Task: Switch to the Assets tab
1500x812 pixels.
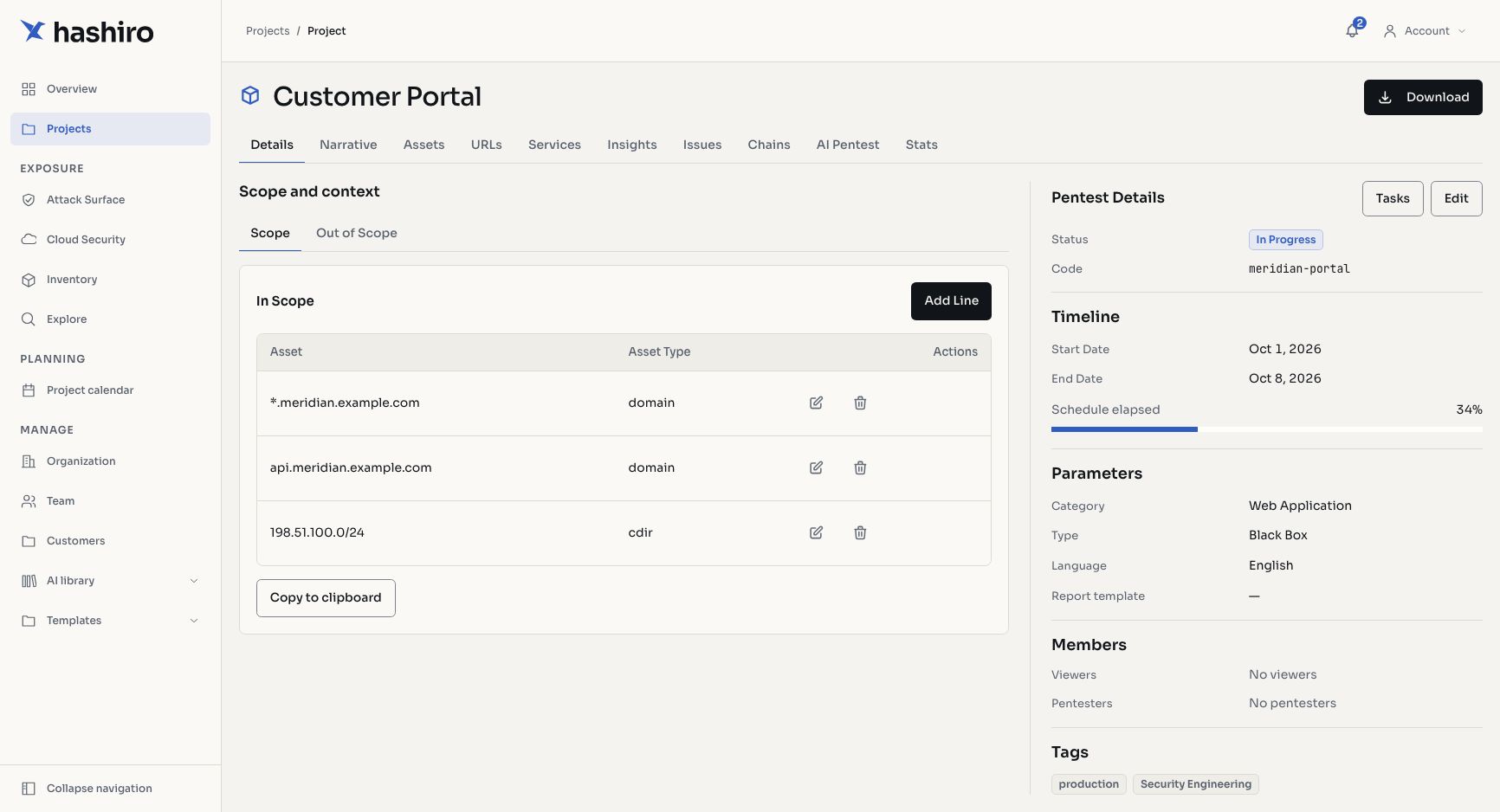Action: tap(423, 145)
